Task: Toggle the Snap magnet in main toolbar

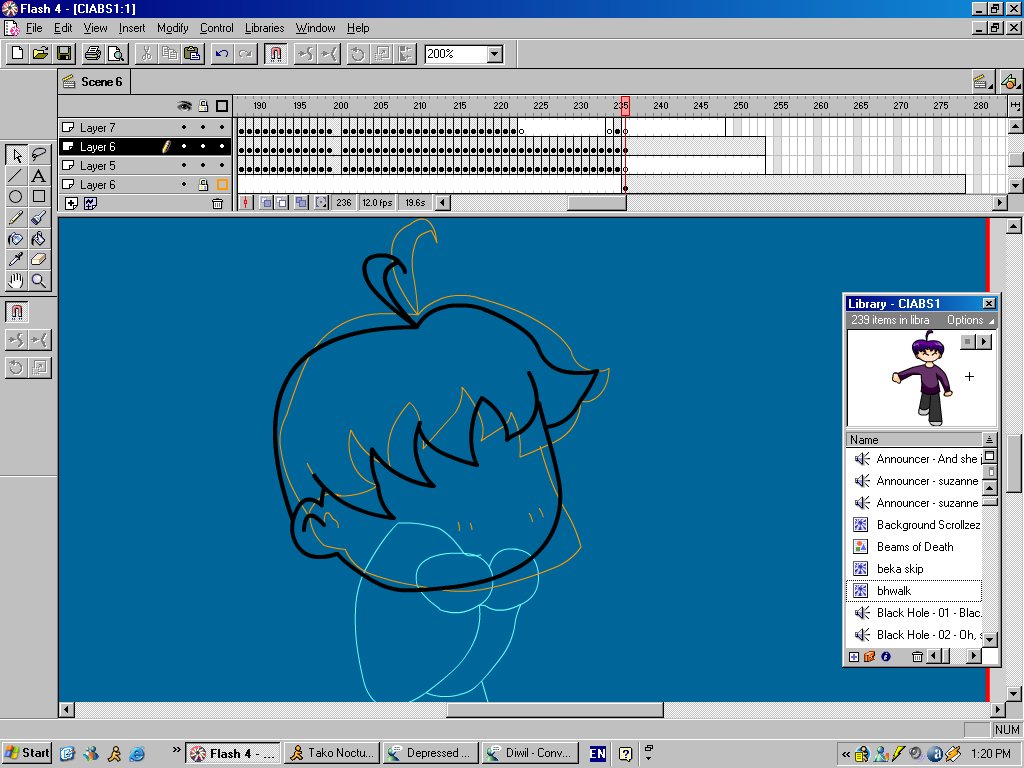Action: tap(276, 54)
